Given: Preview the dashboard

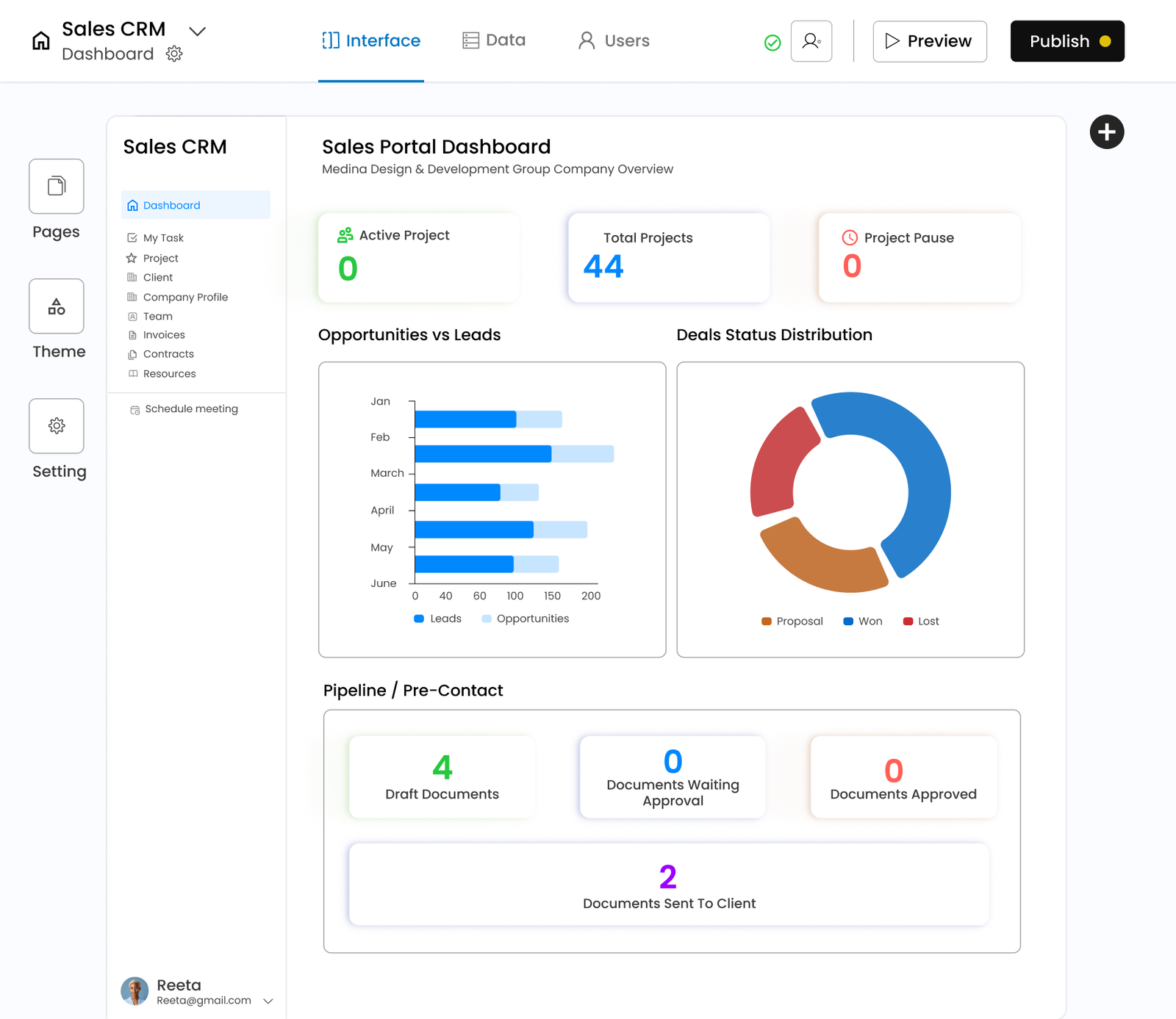Looking at the screenshot, I should [x=929, y=41].
